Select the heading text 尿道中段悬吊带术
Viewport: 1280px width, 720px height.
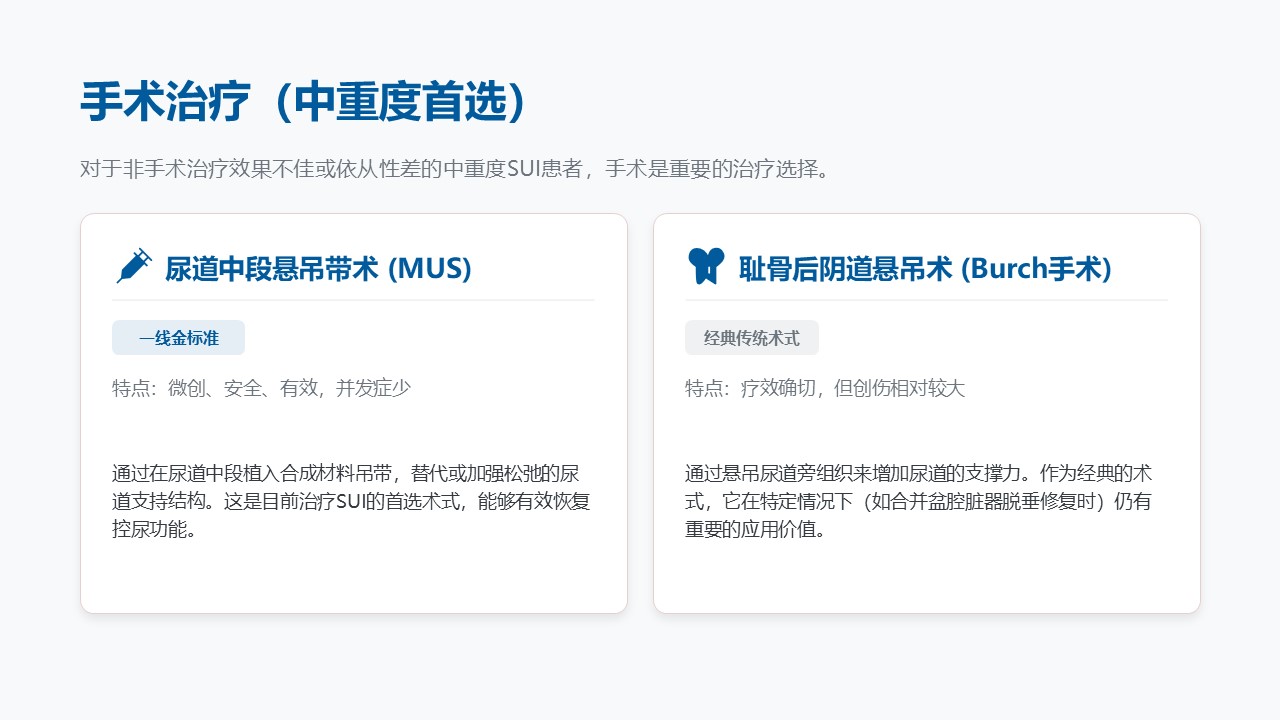pyautogui.click(x=272, y=268)
